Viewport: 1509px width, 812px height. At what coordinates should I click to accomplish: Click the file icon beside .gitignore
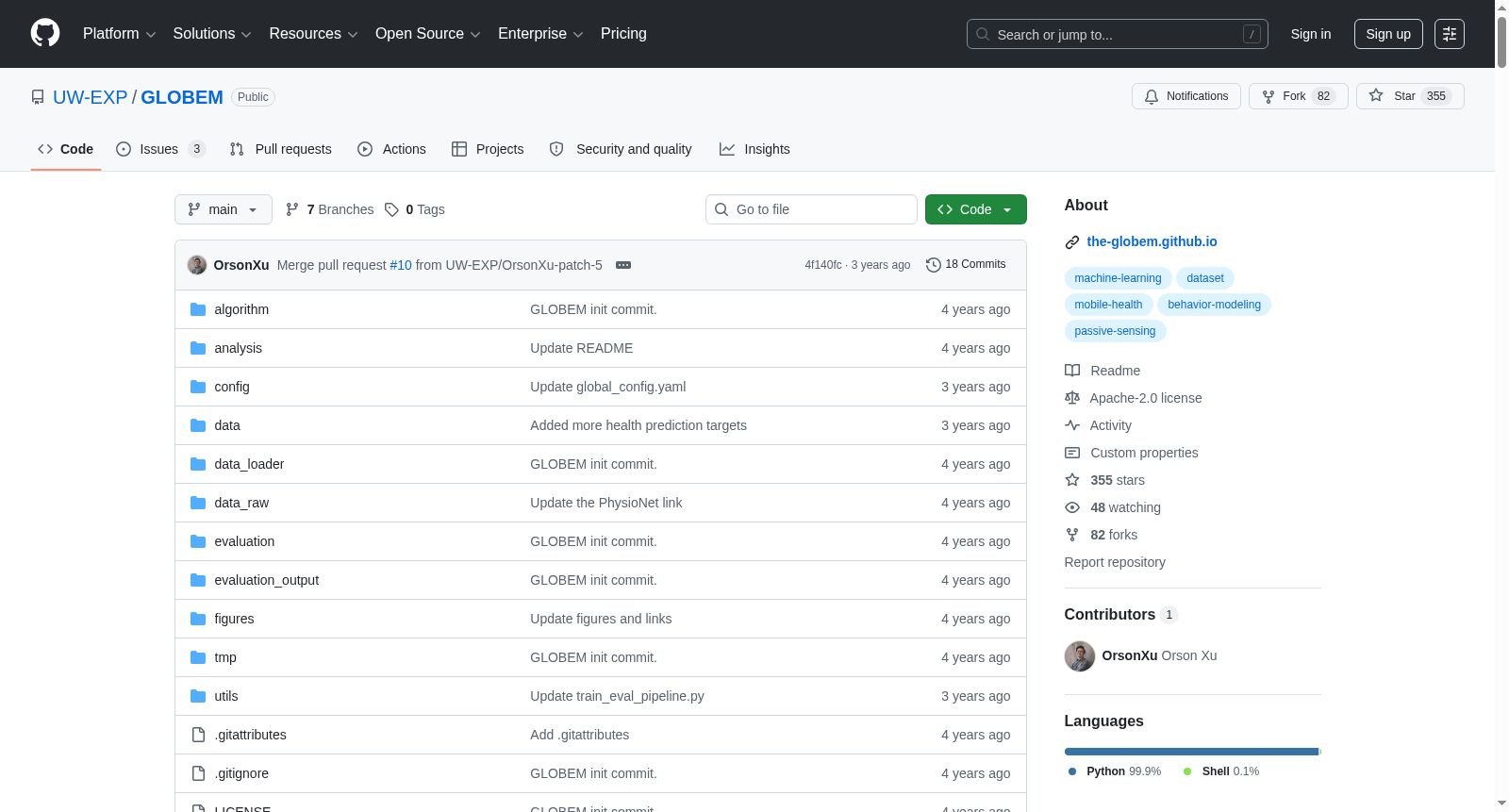point(198,773)
